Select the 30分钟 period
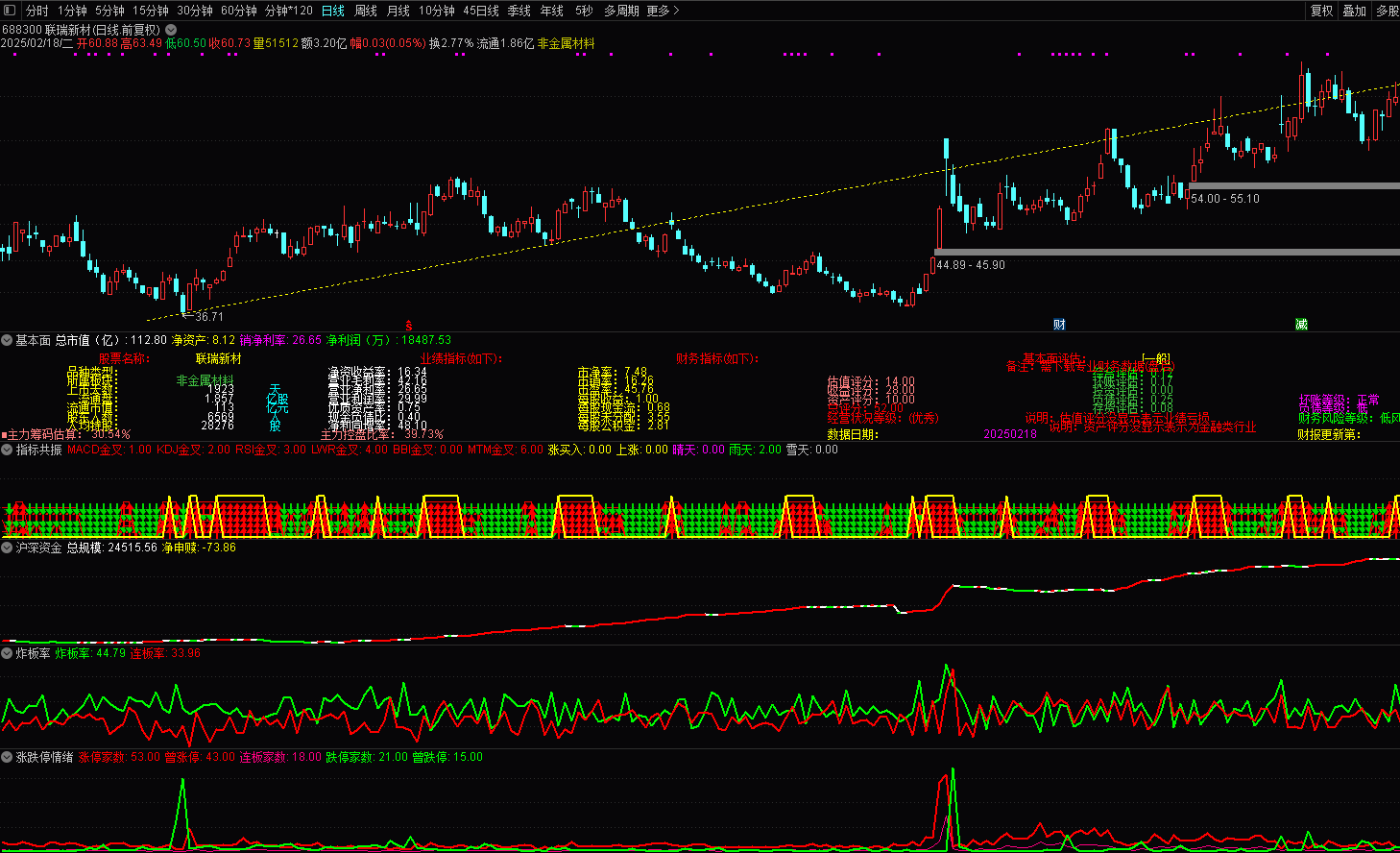The width and height of the screenshot is (1400, 853). click(x=195, y=11)
